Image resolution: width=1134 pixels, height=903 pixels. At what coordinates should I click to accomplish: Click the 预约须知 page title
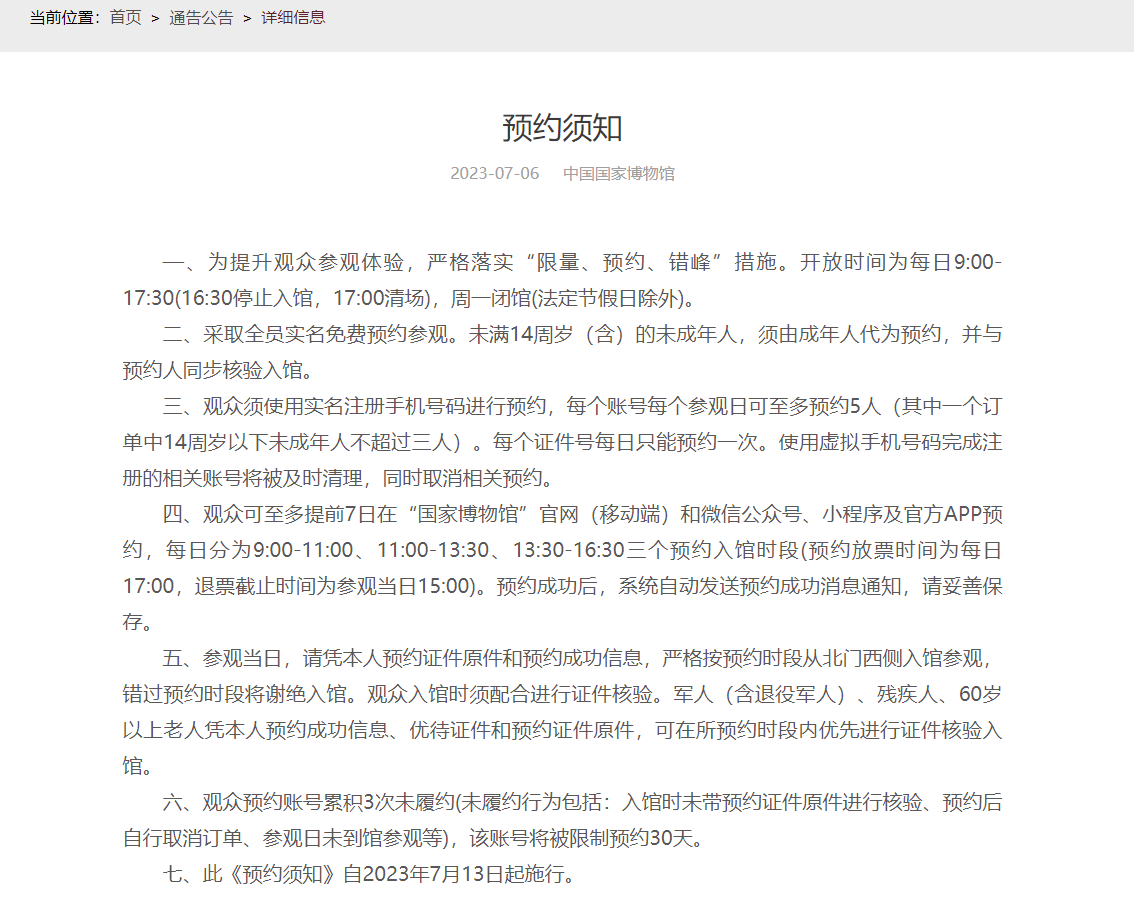point(563,128)
